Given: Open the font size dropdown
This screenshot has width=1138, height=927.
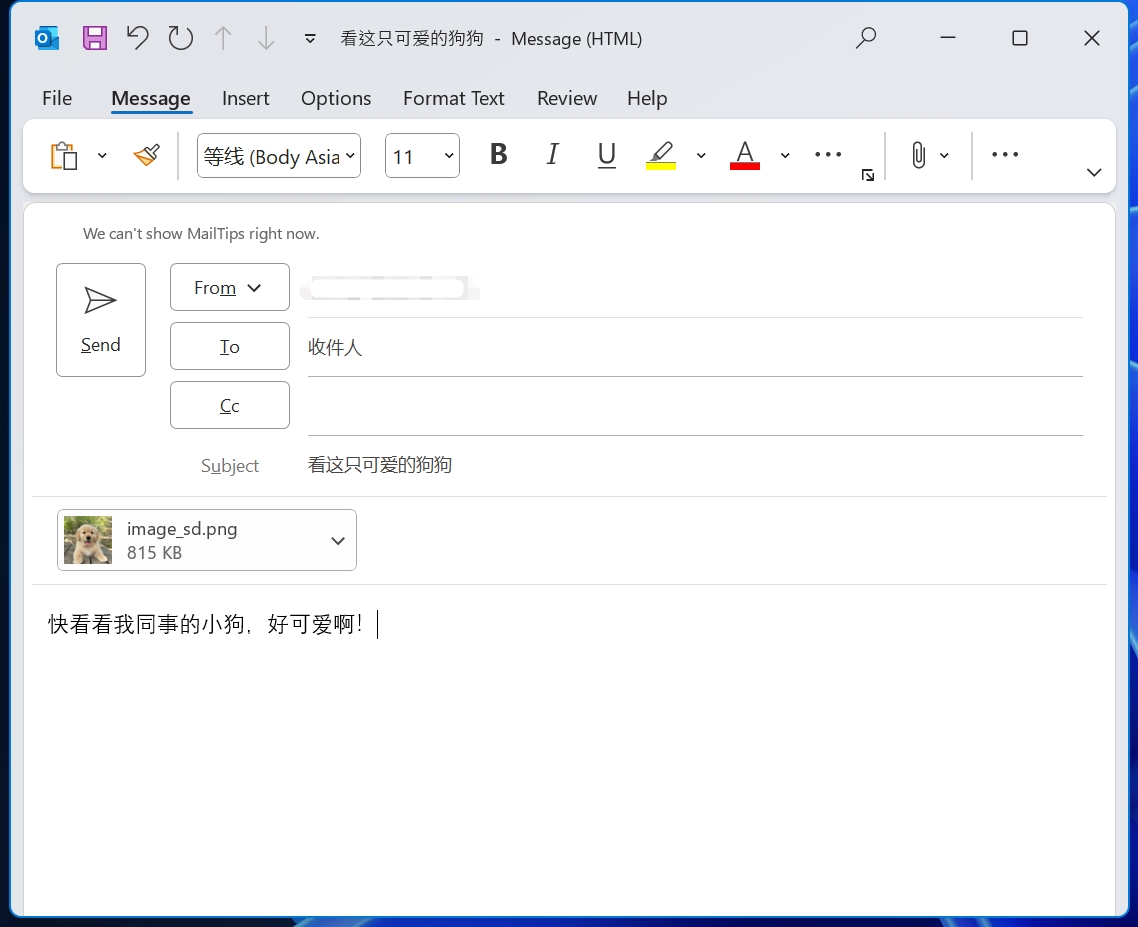Looking at the screenshot, I should coord(449,156).
